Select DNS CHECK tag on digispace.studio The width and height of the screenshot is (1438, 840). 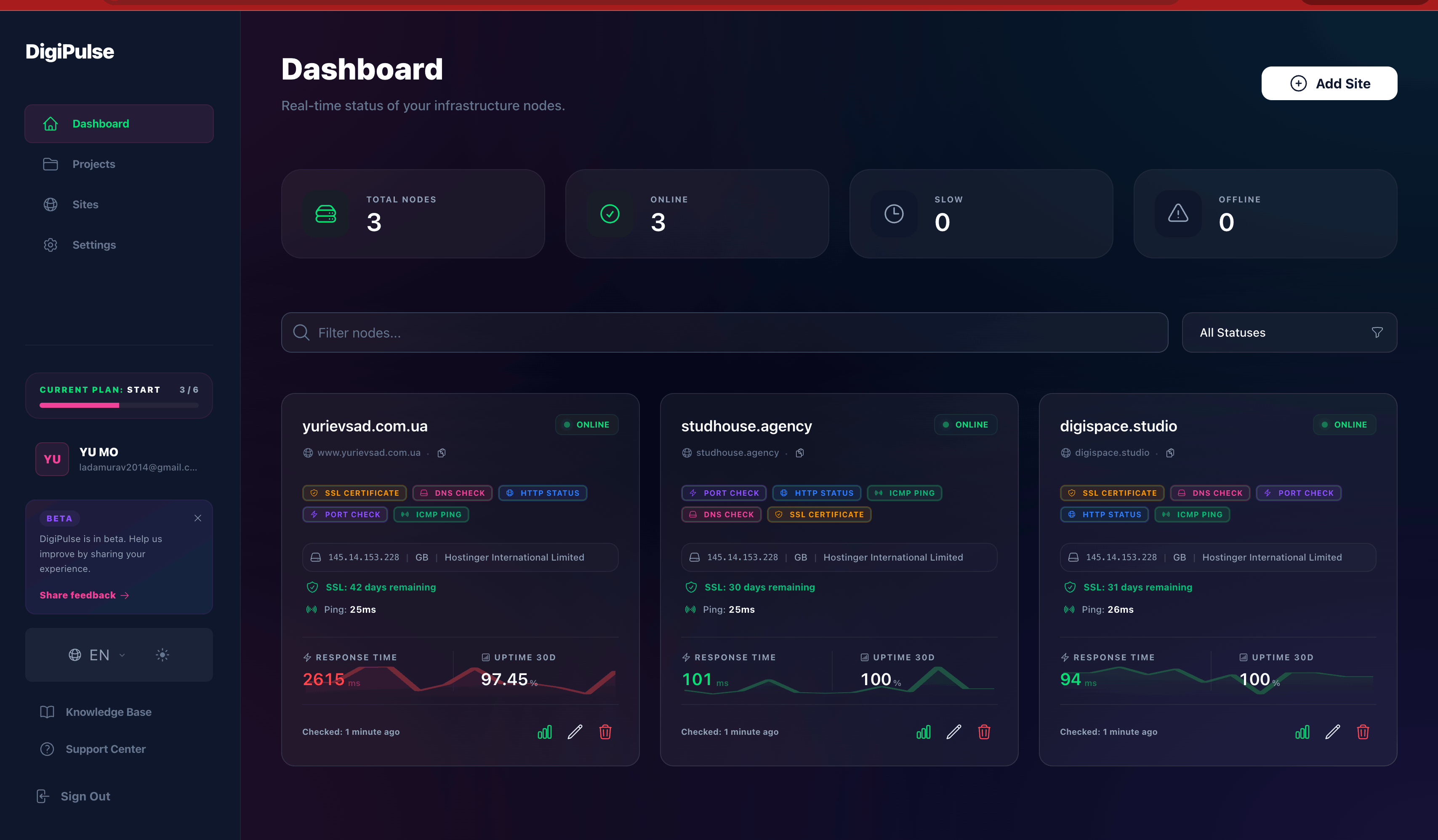tap(1210, 492)
